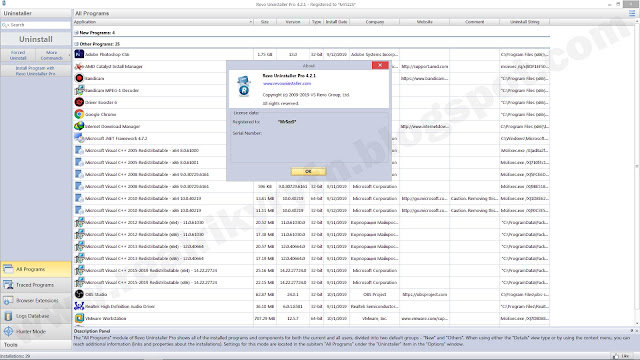Sort by the Version column header

(293, 22)
